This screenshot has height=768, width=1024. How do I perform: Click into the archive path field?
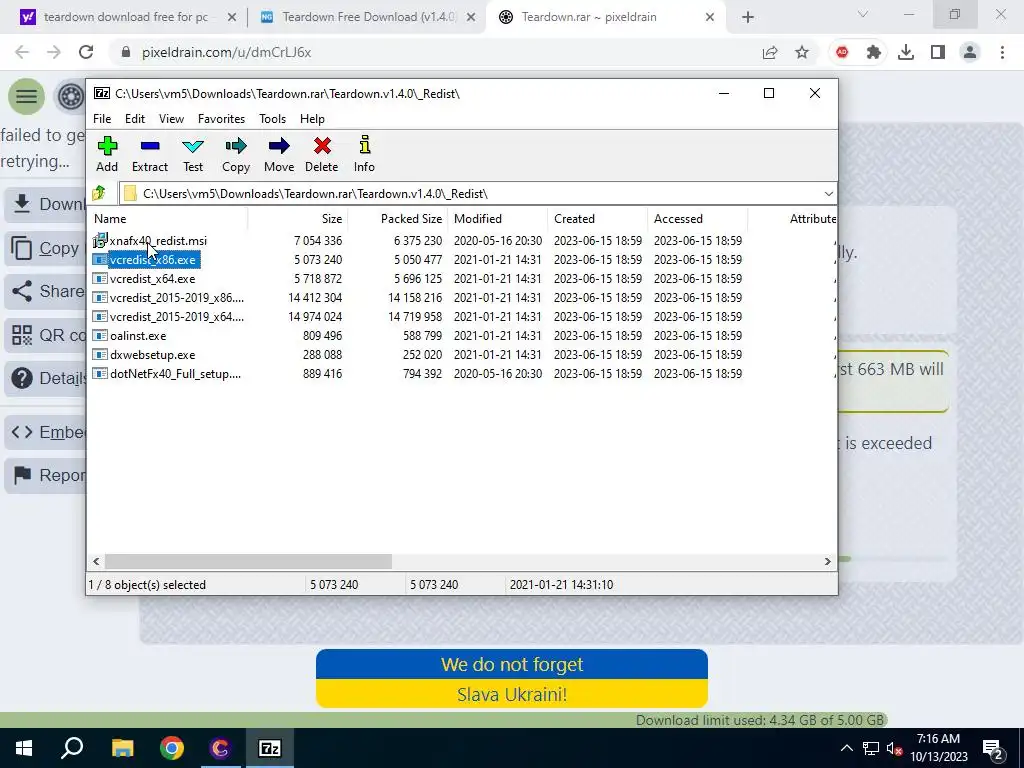pyautogui.click(x=470, y=194)
